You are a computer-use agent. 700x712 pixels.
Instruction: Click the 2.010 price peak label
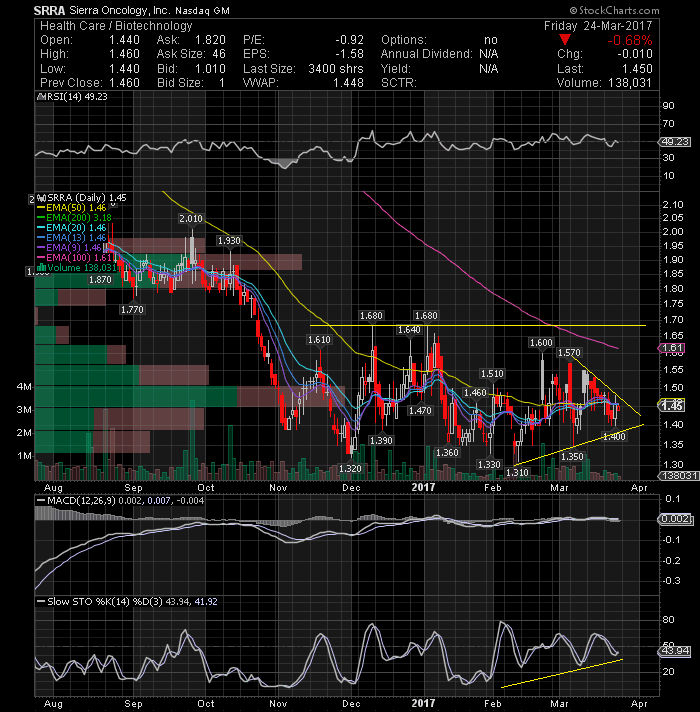(x=191, y=219)
